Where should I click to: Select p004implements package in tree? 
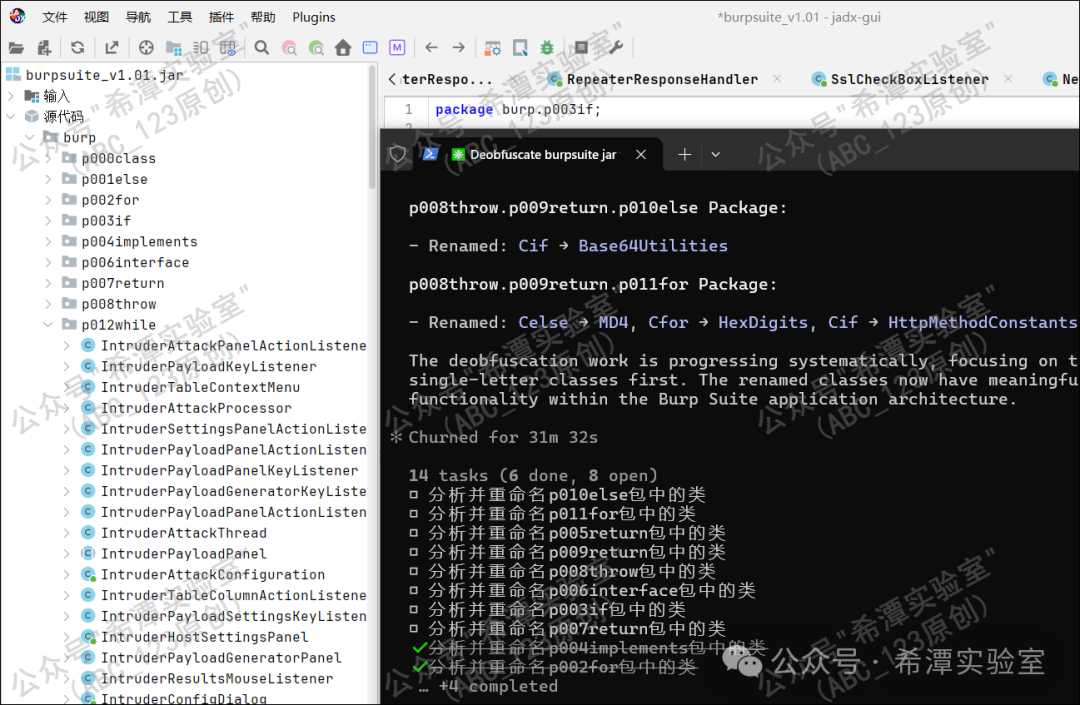pyautogui.click(x=129, y=242)
